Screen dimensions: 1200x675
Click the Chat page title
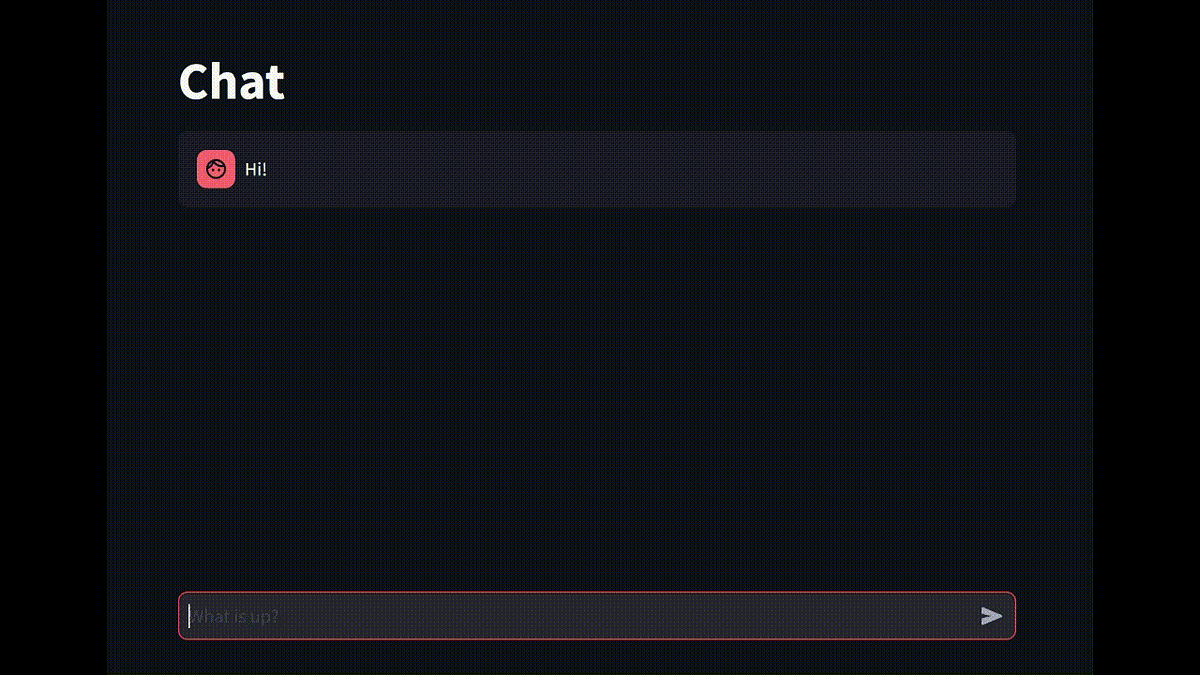pos(231,81)
